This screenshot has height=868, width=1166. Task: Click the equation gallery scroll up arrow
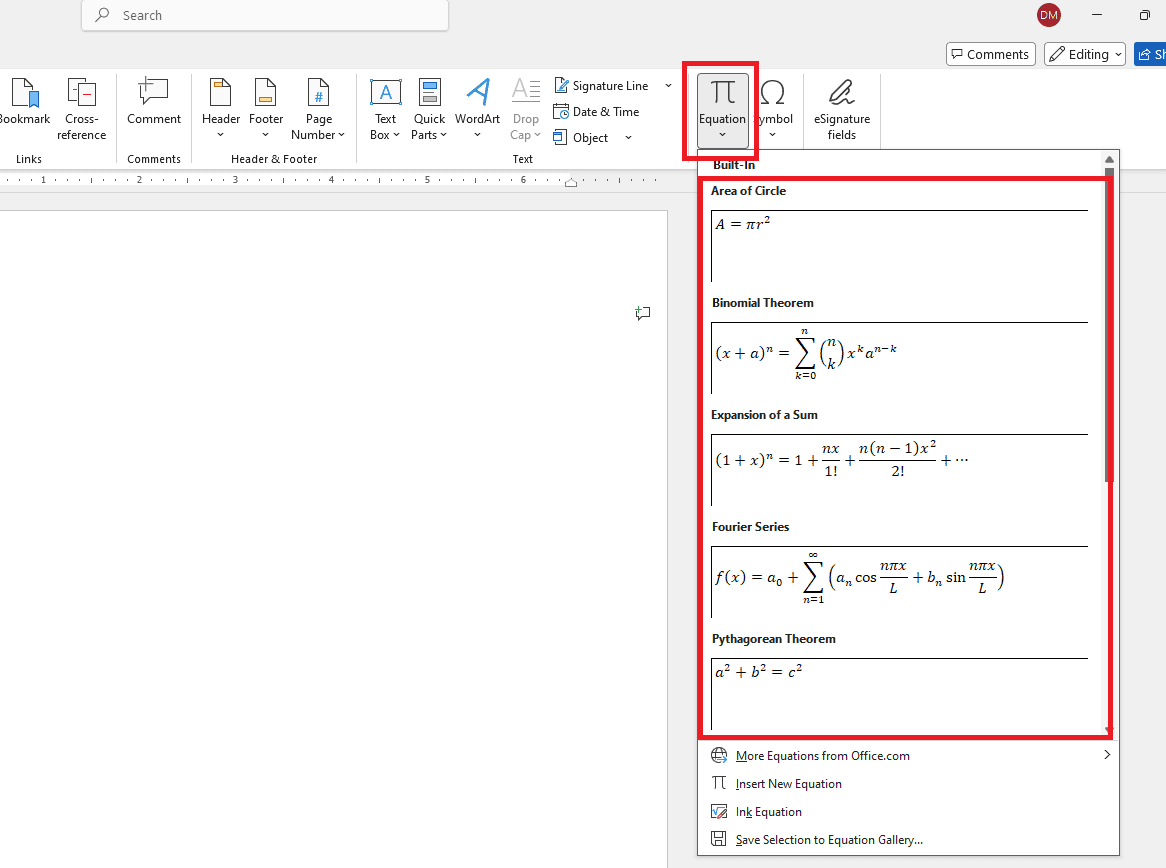click(1109, 159)
